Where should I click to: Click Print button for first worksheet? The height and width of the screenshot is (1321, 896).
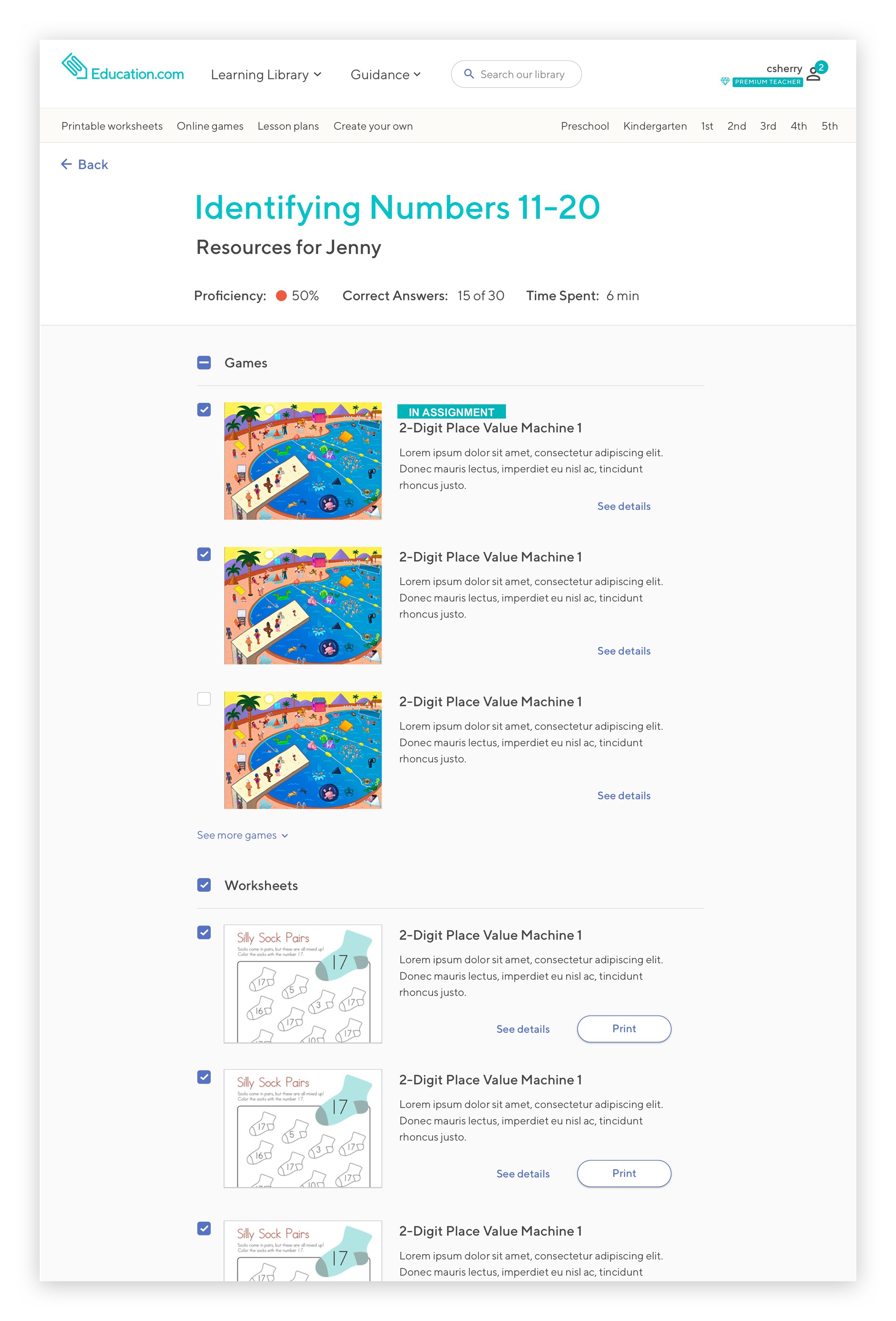click(x=624, y=1029)
